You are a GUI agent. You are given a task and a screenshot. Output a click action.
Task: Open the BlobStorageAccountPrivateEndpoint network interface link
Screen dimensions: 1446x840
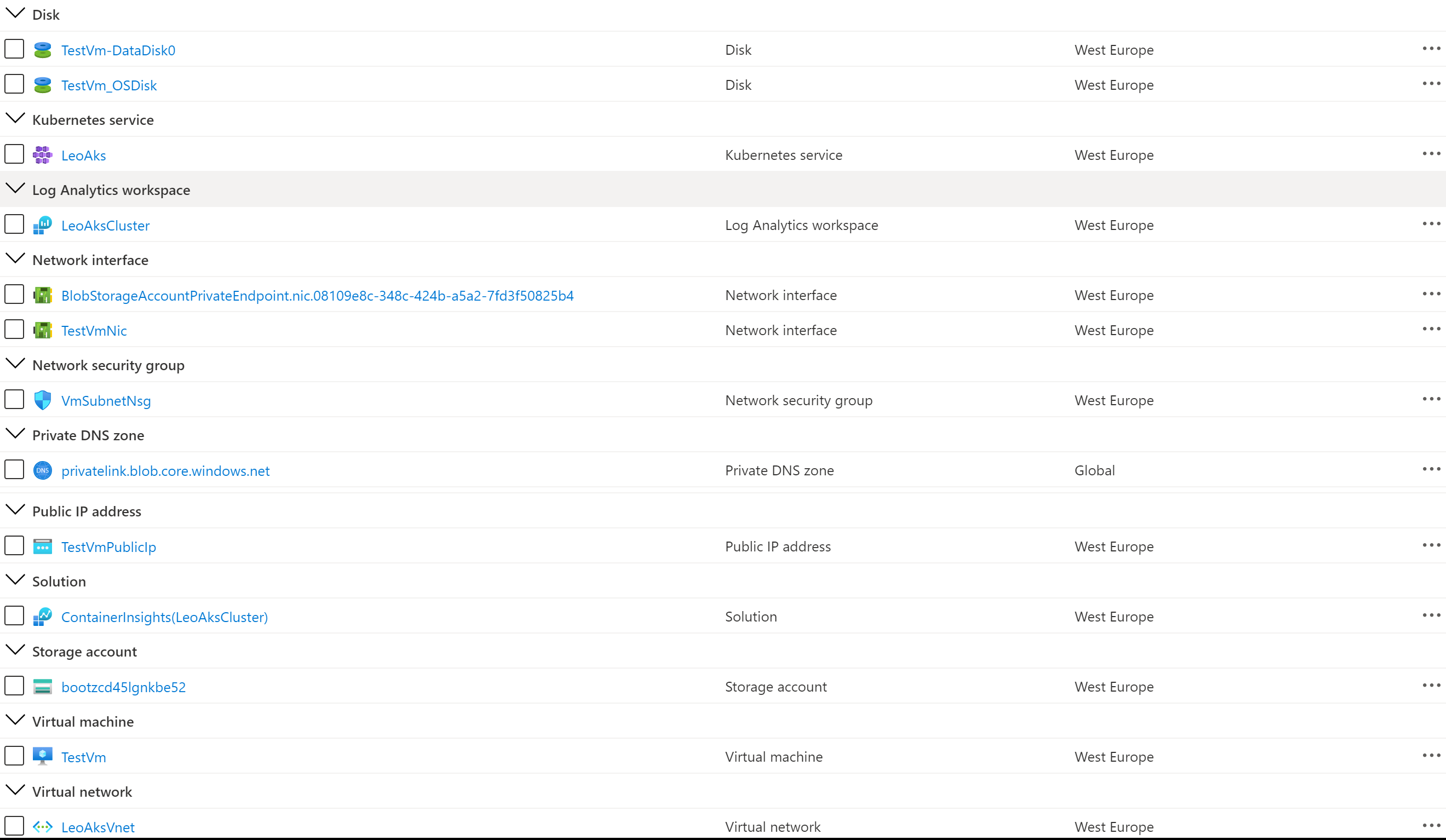coord(317,296)
